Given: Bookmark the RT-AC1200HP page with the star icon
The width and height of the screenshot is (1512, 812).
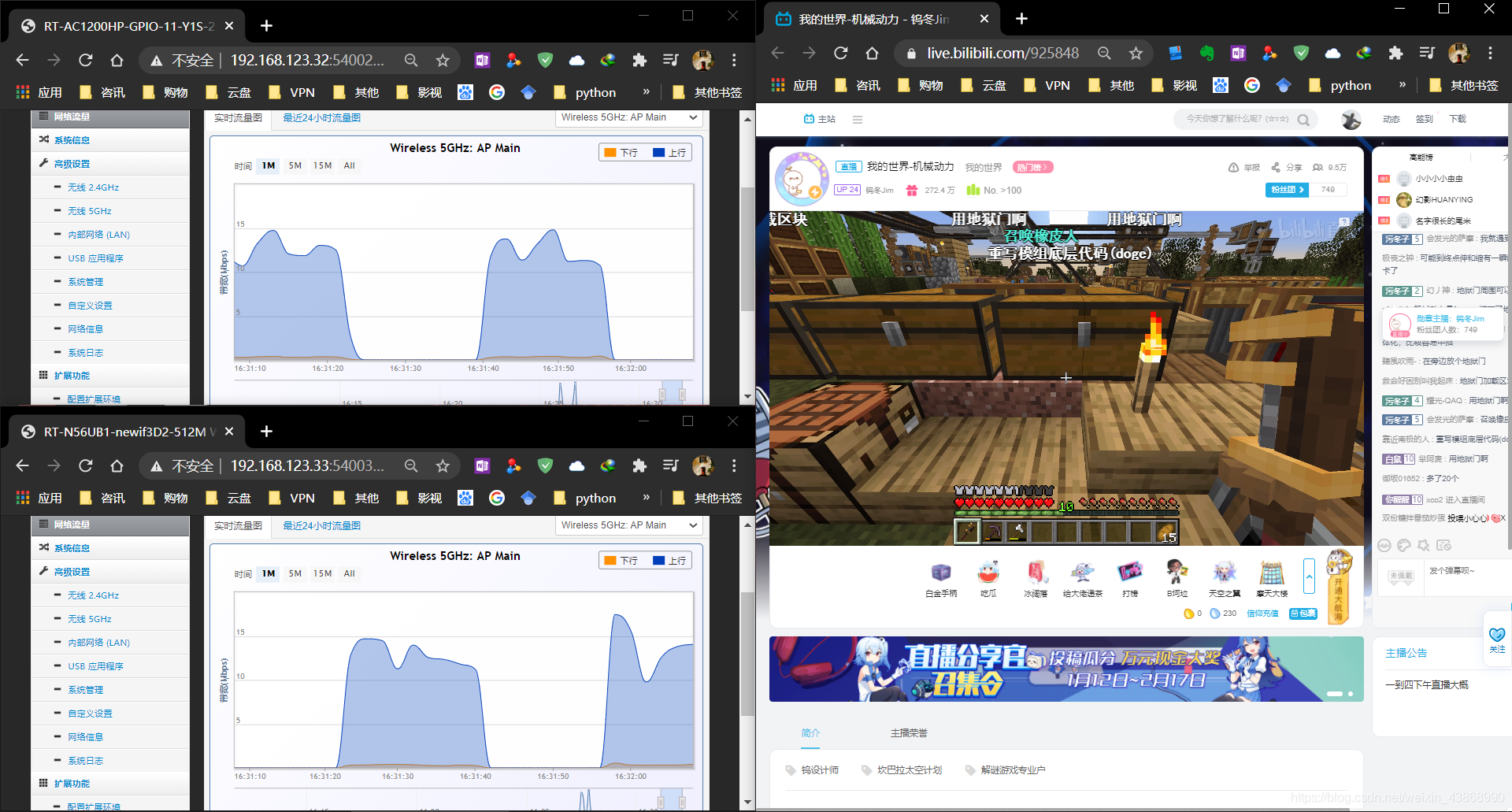Looking at the screenshot, I should click(x=443, y=60).
